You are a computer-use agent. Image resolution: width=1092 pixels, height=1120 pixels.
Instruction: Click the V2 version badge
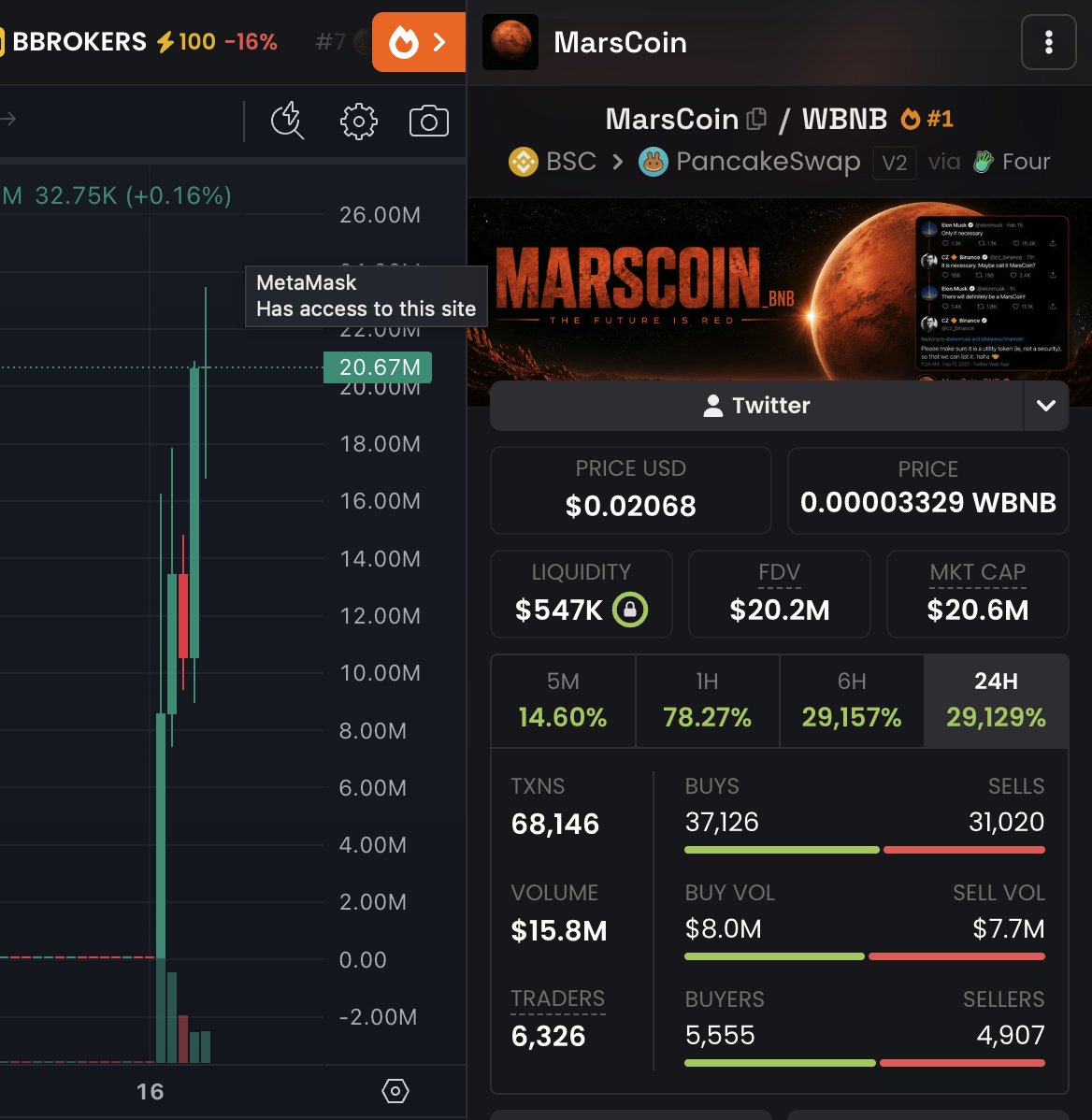pos(894,163)
